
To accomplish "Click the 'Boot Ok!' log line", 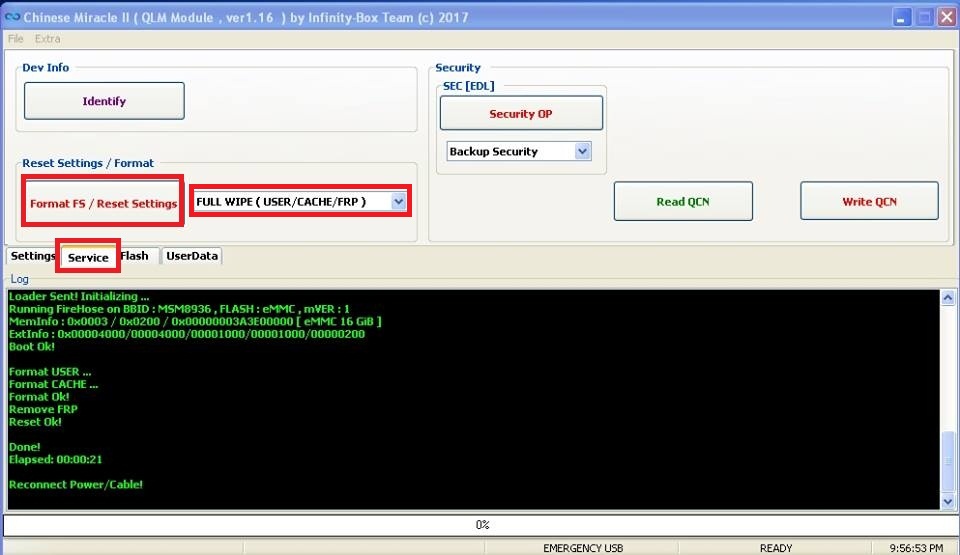I will click(31, 346).
